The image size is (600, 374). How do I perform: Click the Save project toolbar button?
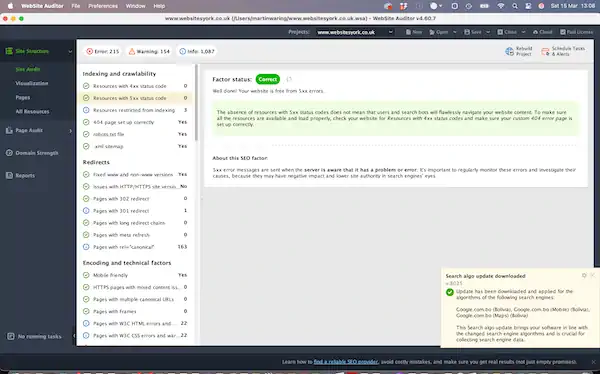click(x=473, y=32)
